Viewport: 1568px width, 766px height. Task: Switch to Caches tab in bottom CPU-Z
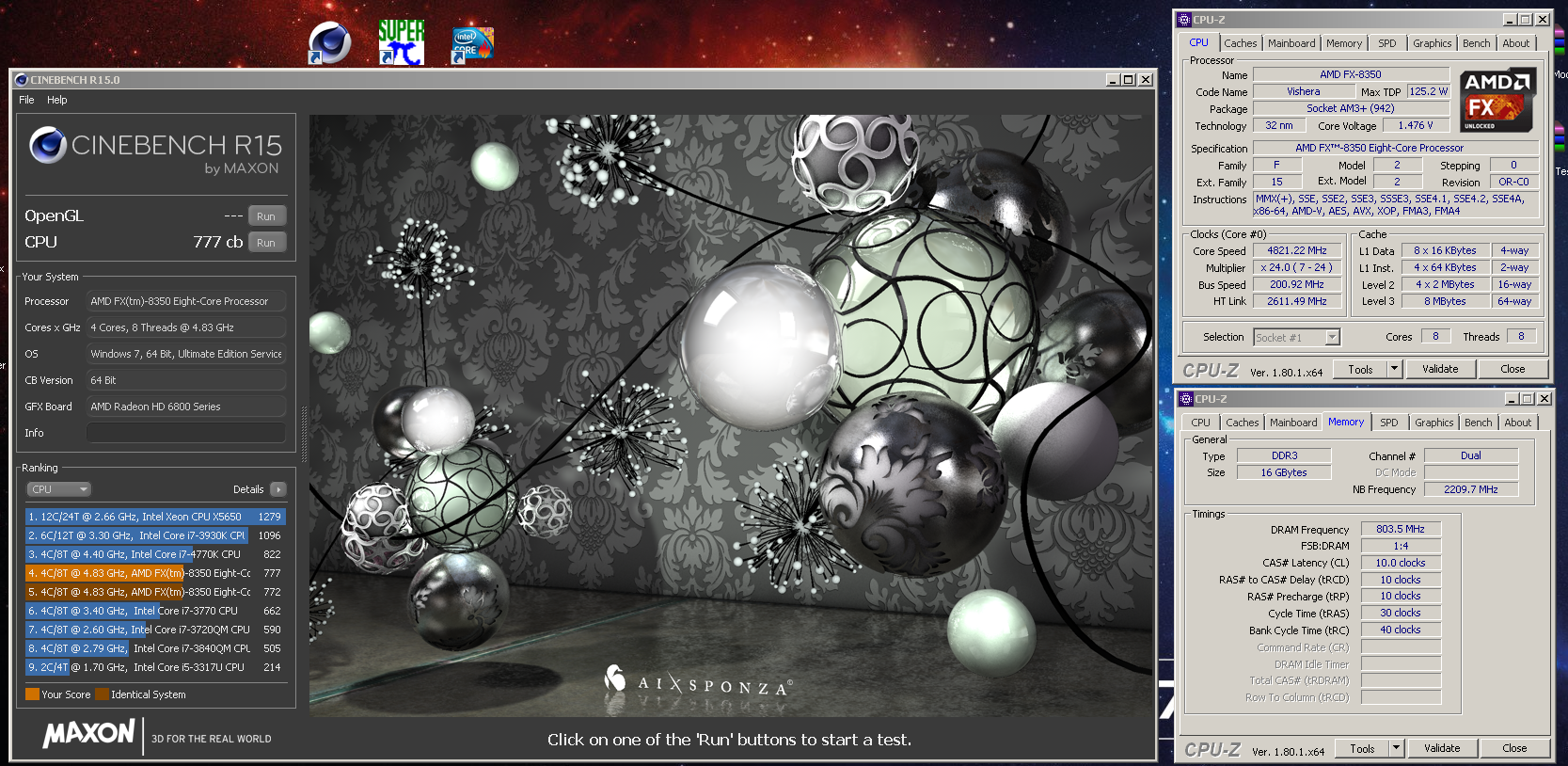1242,423
